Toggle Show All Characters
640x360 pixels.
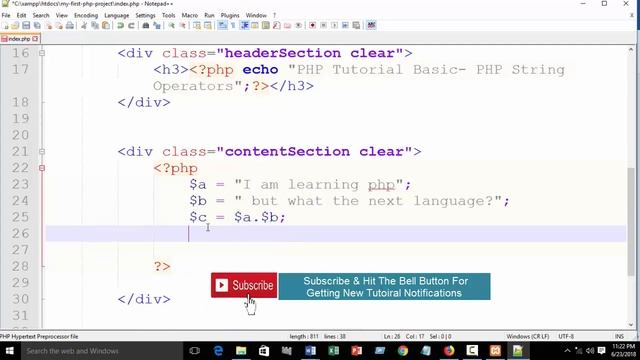coord(233,25)
